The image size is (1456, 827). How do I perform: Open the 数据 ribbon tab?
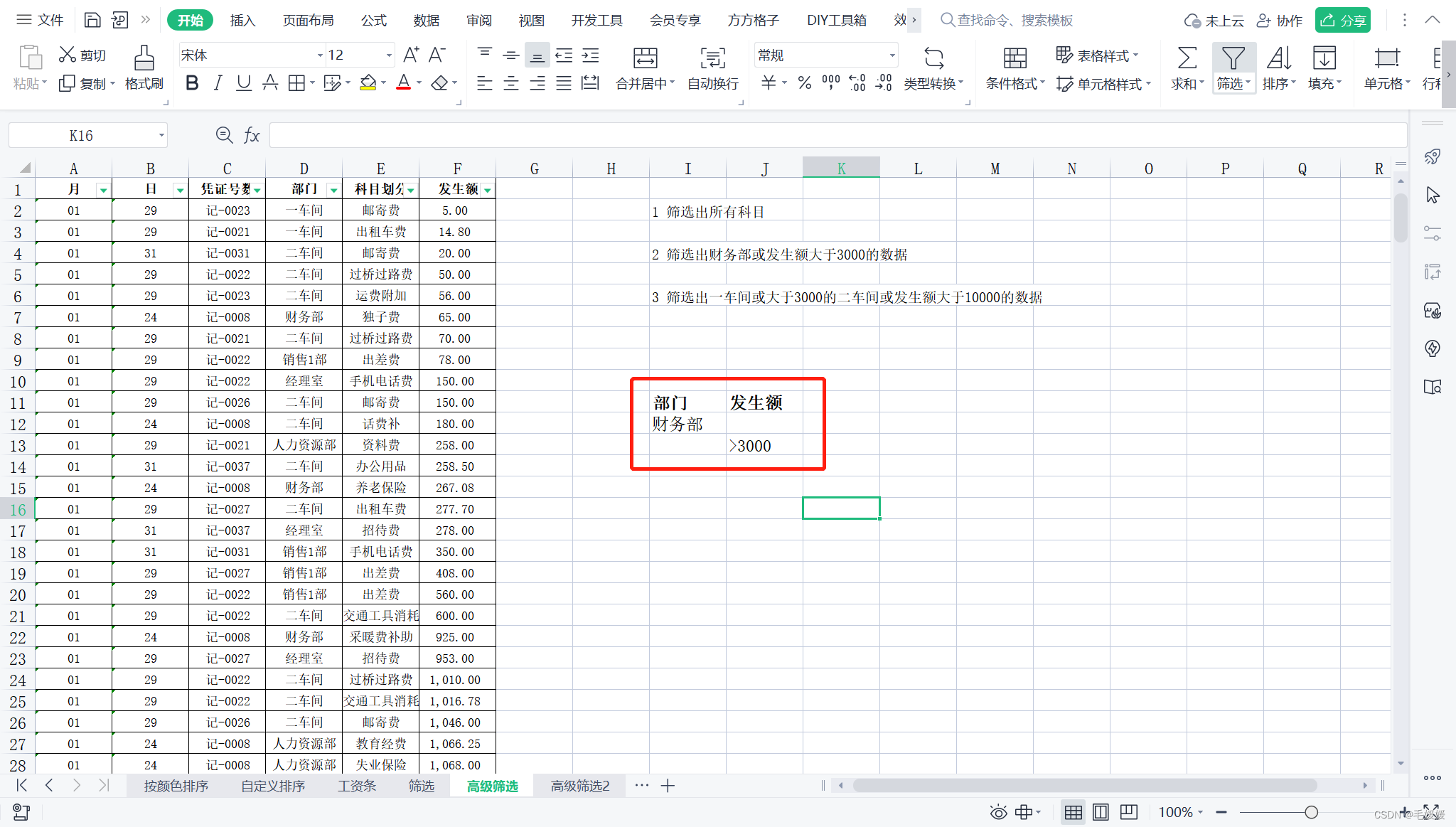click(426, 21)
